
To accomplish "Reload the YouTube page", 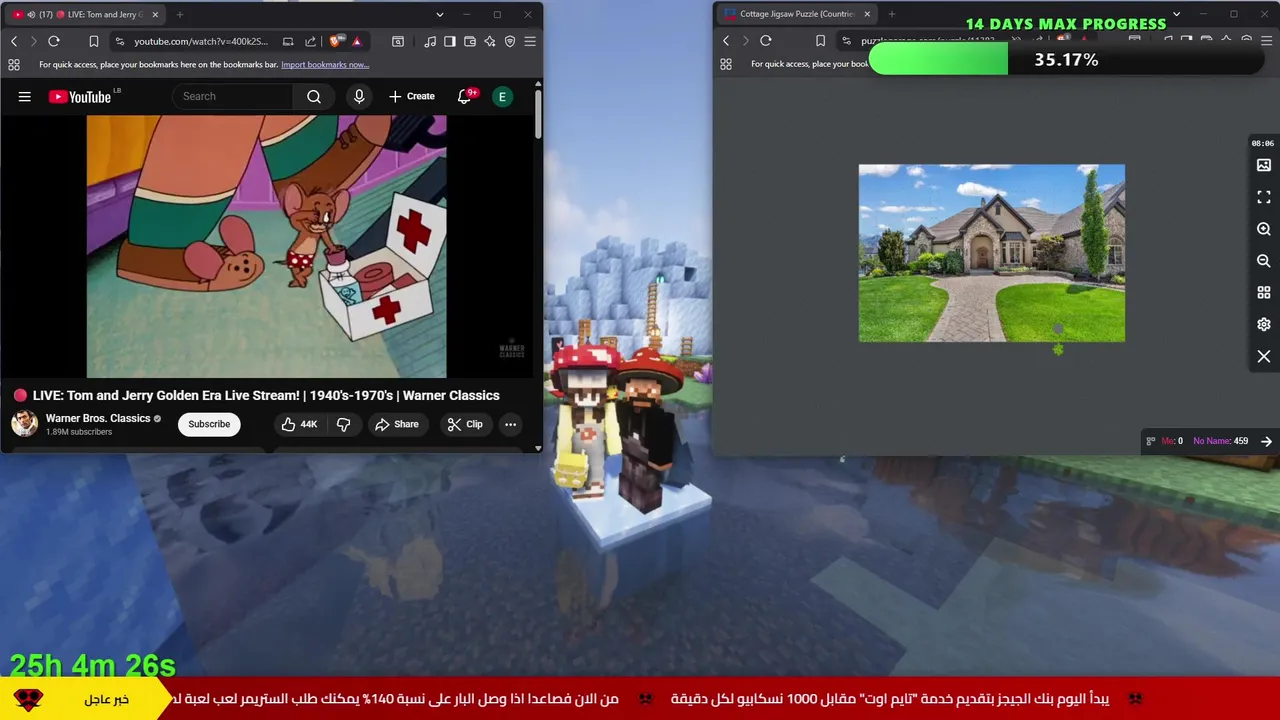I will click(x=54, y=41).
